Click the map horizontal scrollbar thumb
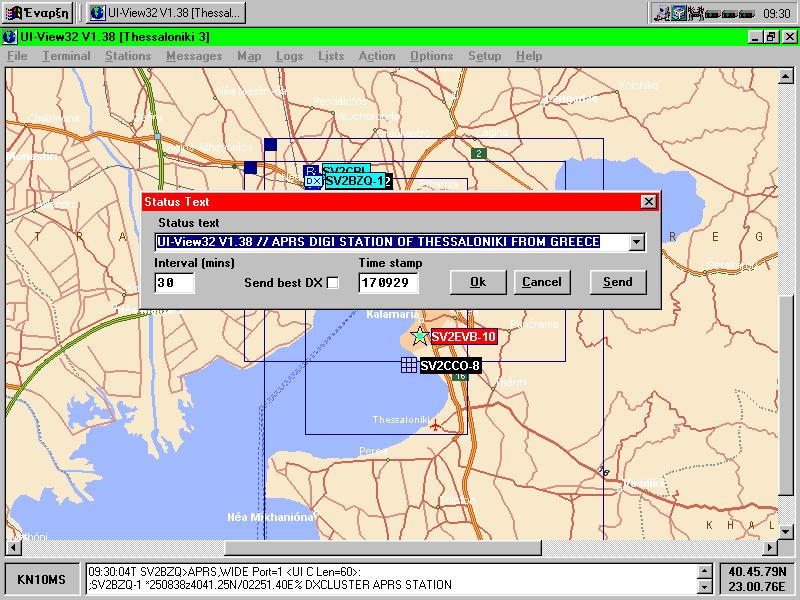 [383, 548]
